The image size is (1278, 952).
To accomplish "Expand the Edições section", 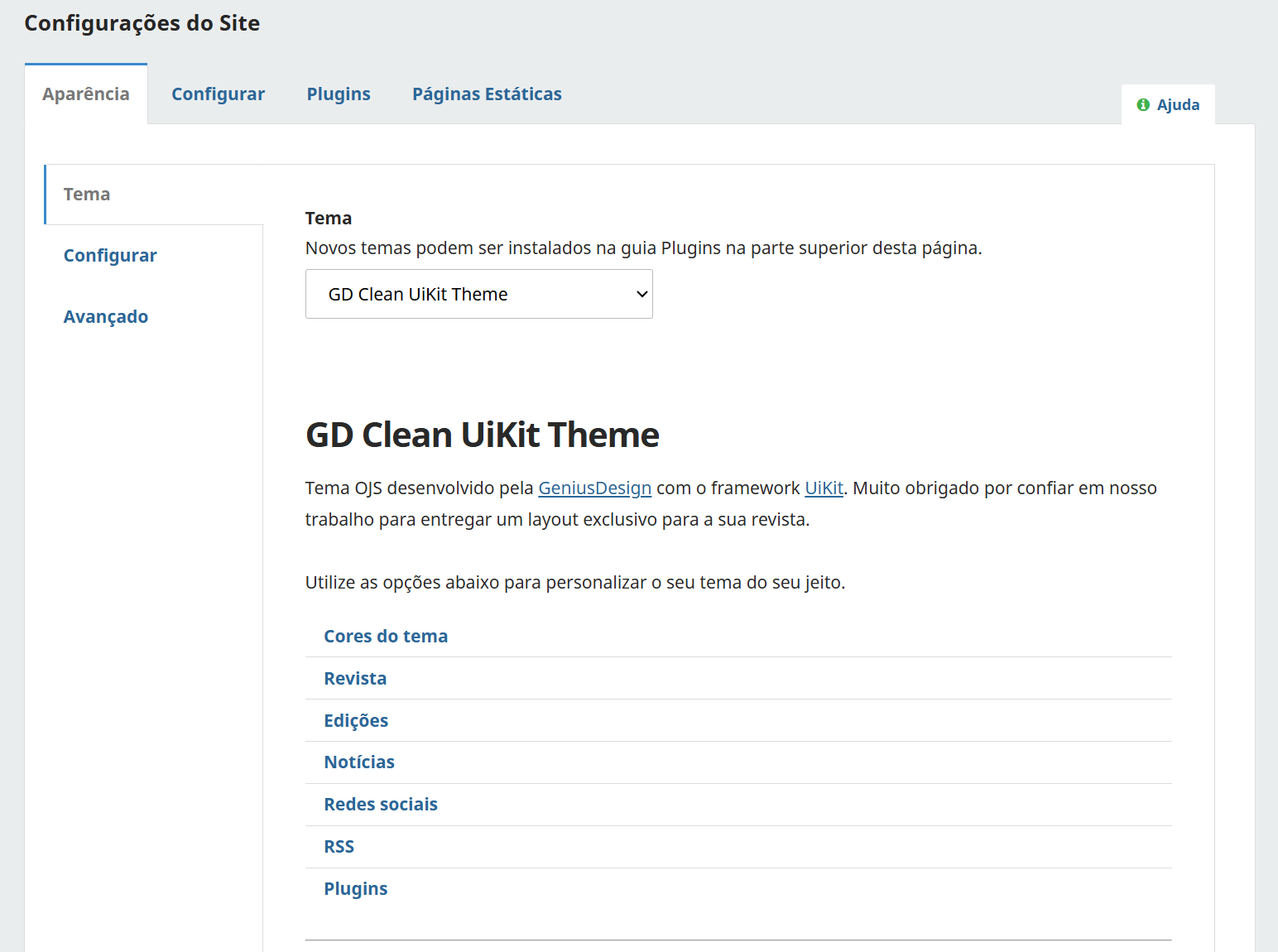I will point(356,720).
